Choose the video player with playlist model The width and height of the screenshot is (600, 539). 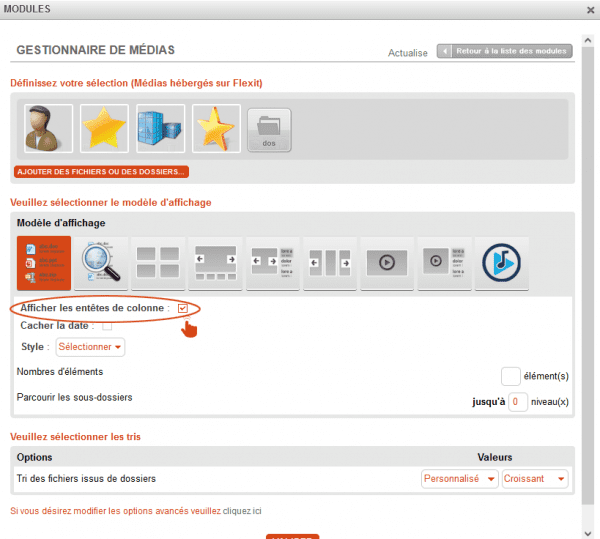pos(444,264)
